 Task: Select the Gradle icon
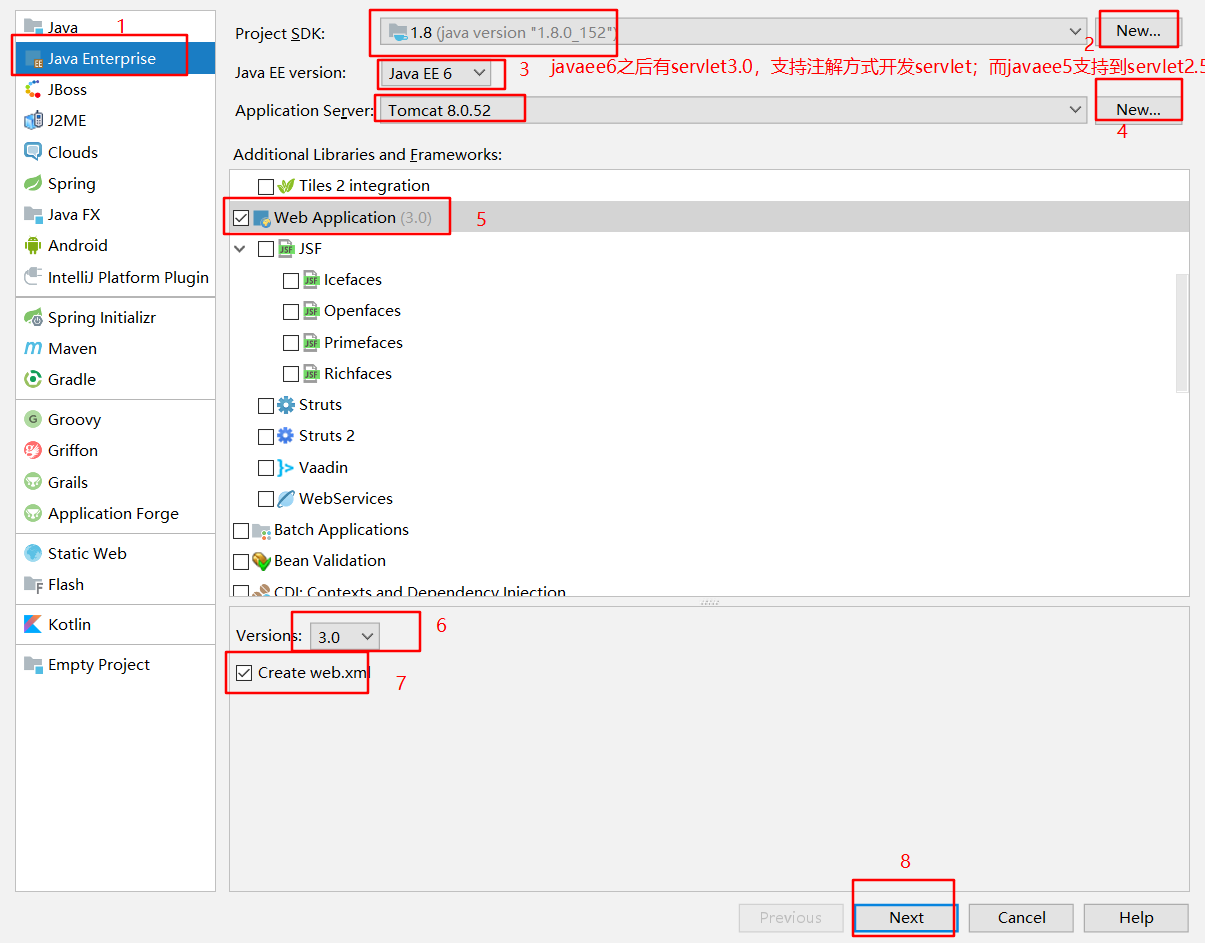[x=33, y=380]
